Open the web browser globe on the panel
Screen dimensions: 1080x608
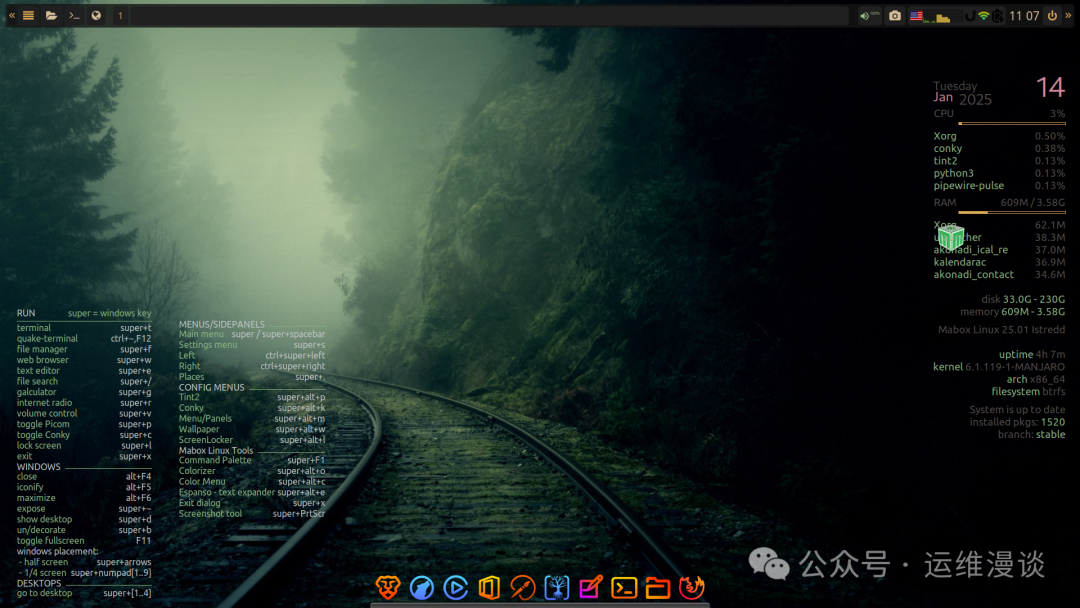96,15
